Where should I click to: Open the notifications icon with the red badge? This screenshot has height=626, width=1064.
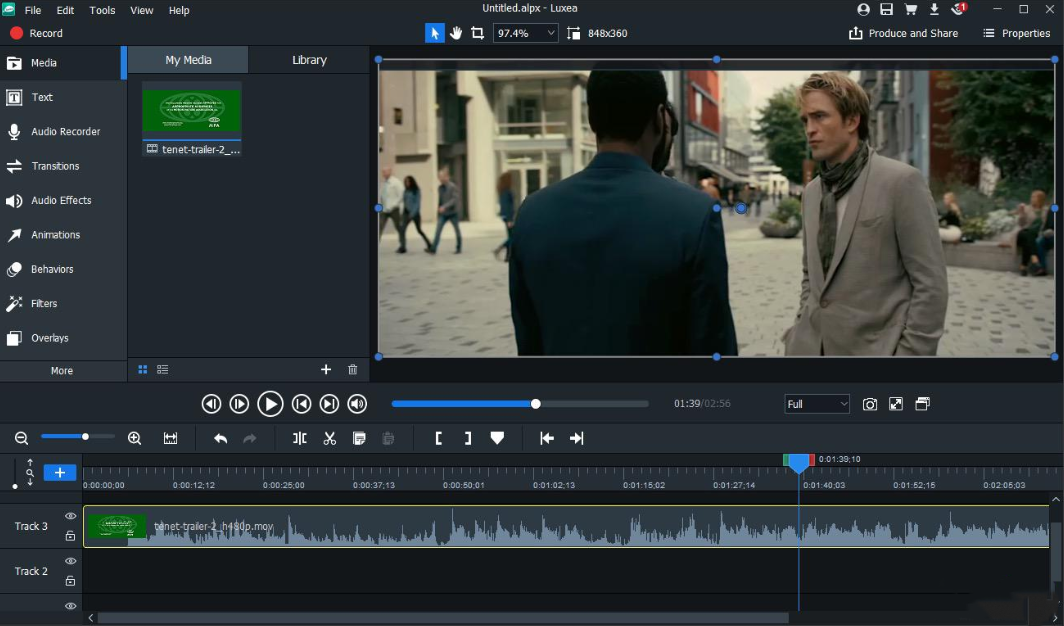tap(958, 9)
